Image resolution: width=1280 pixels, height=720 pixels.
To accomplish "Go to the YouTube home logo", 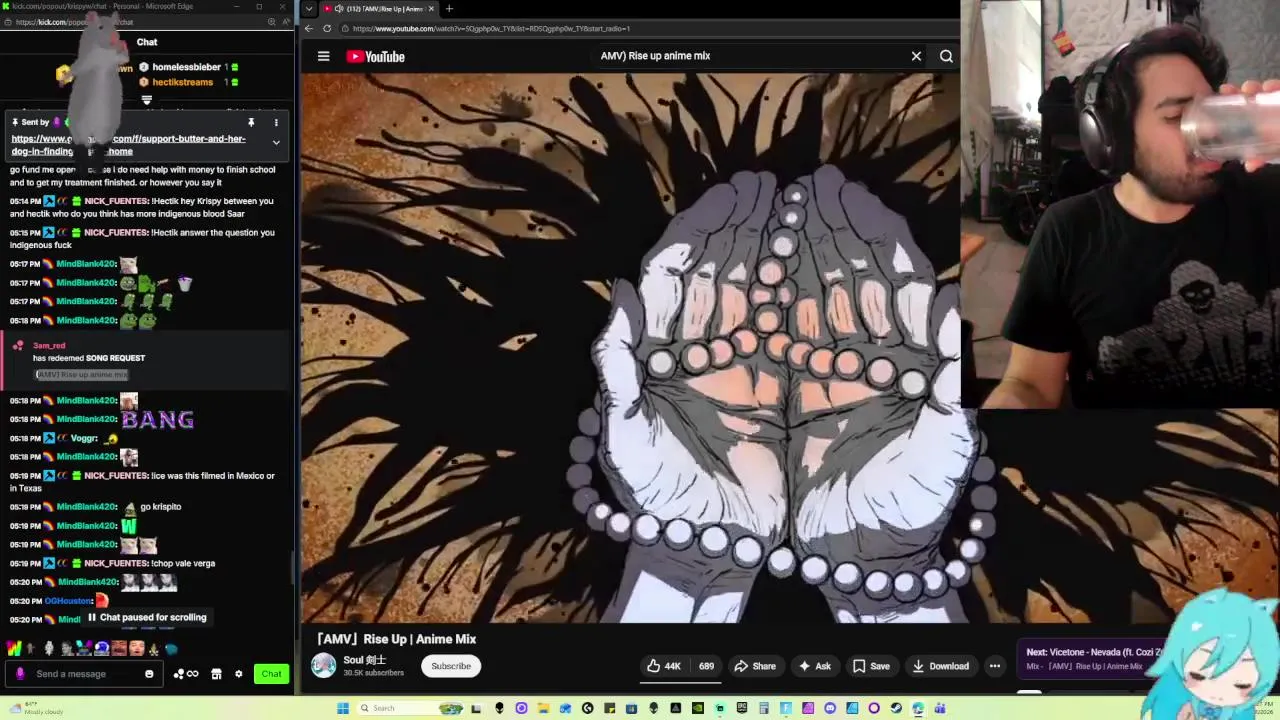I will 376,56.
